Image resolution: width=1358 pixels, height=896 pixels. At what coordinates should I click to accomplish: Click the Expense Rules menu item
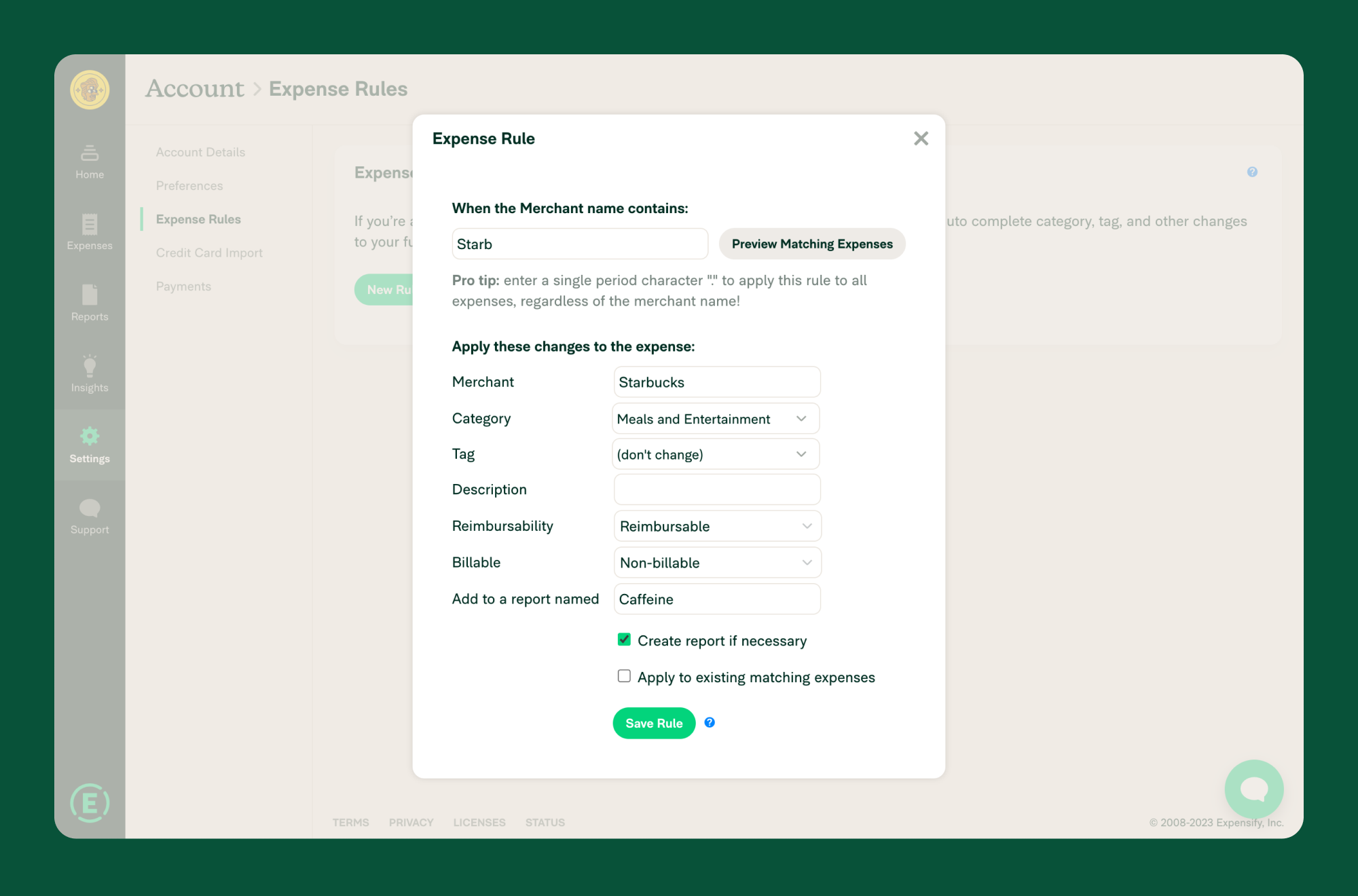(198, 218)
